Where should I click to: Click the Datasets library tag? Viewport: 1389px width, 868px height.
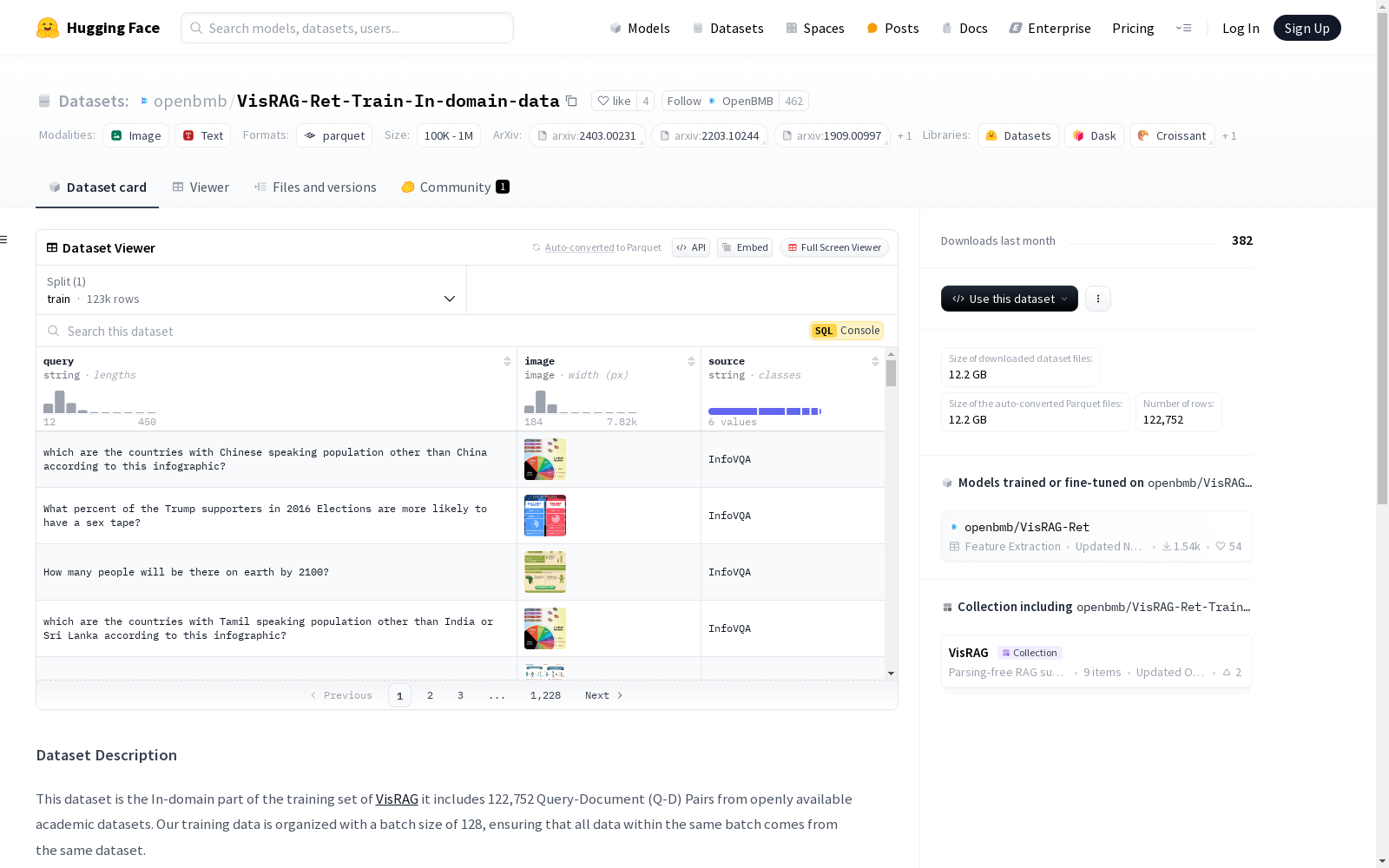1018,135
